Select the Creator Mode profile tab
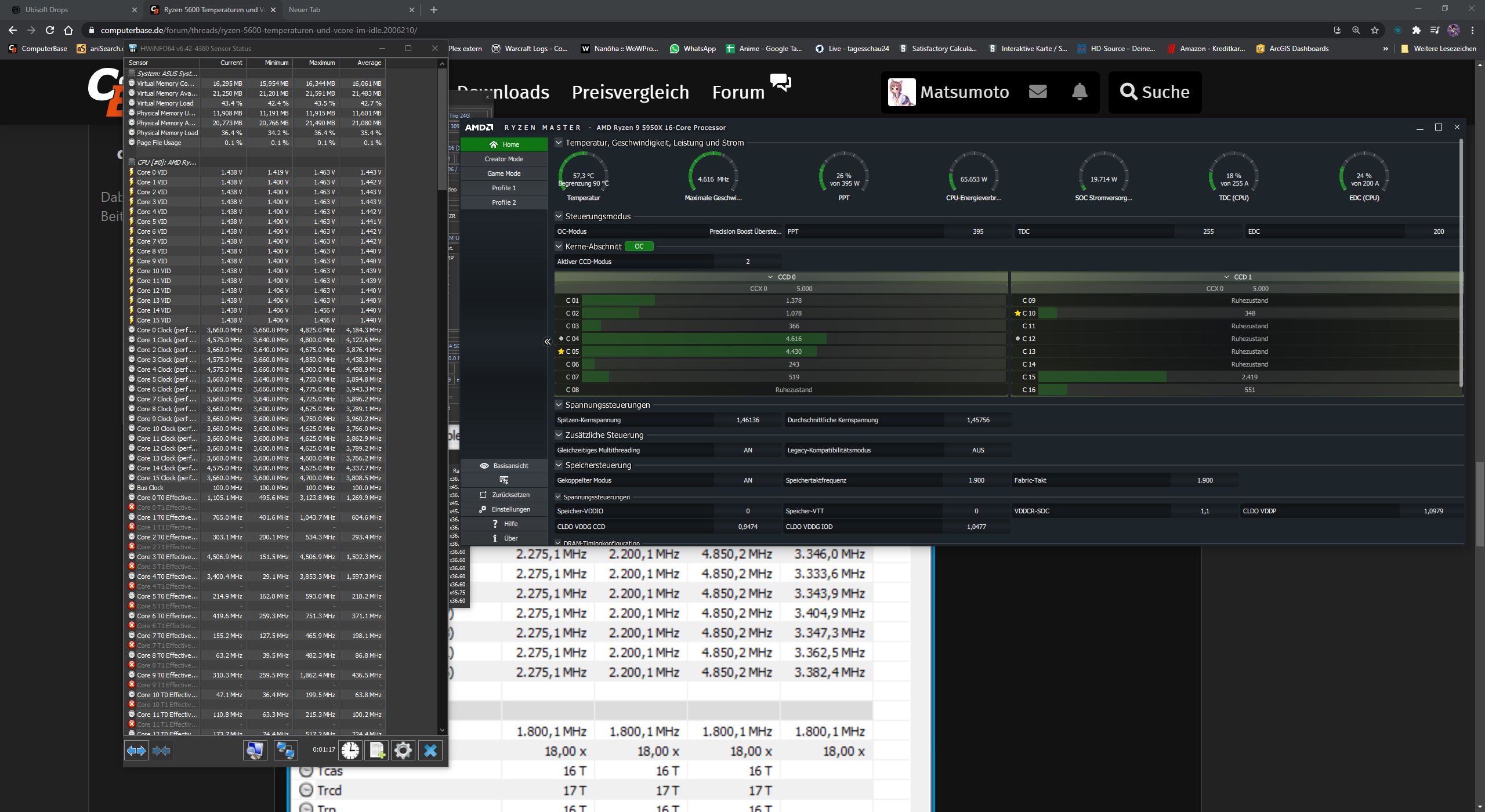Screen dimensions: 1485x812 pyautogui.click(x=504, y=159)
